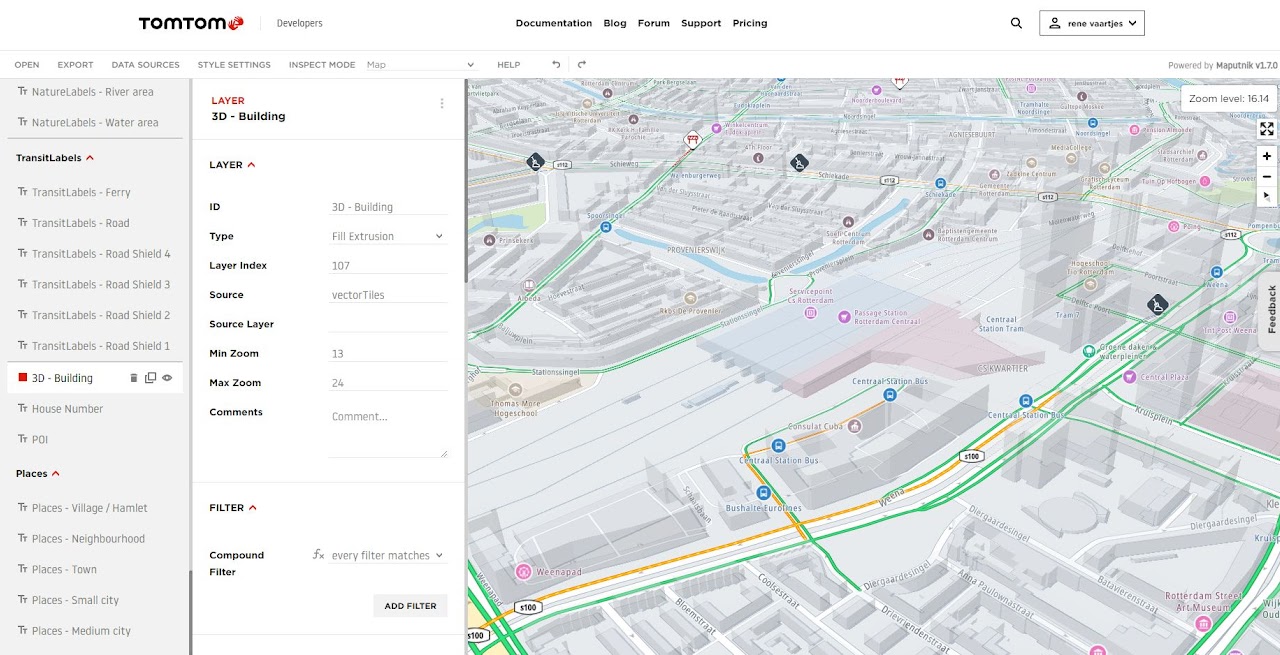Open the Documentation link
The height and width of the screenshot is (655, 1280).
pos(554,22)
